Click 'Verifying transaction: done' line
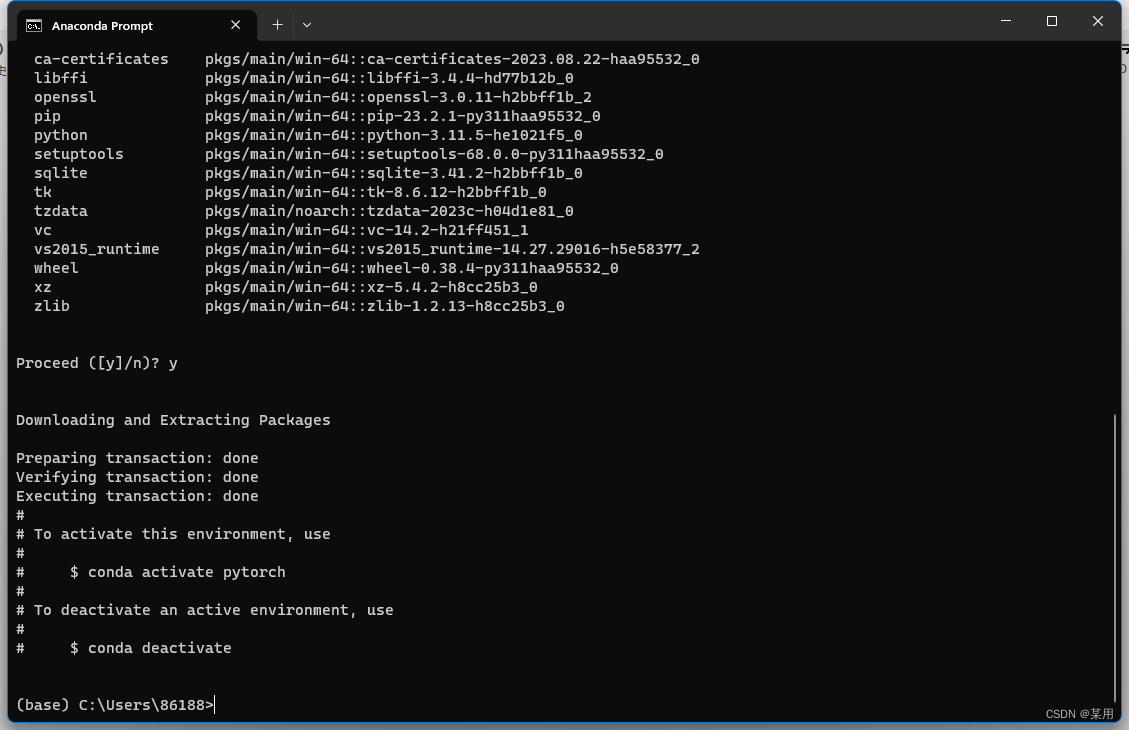Screen dimensions: 1129x730 137,477
